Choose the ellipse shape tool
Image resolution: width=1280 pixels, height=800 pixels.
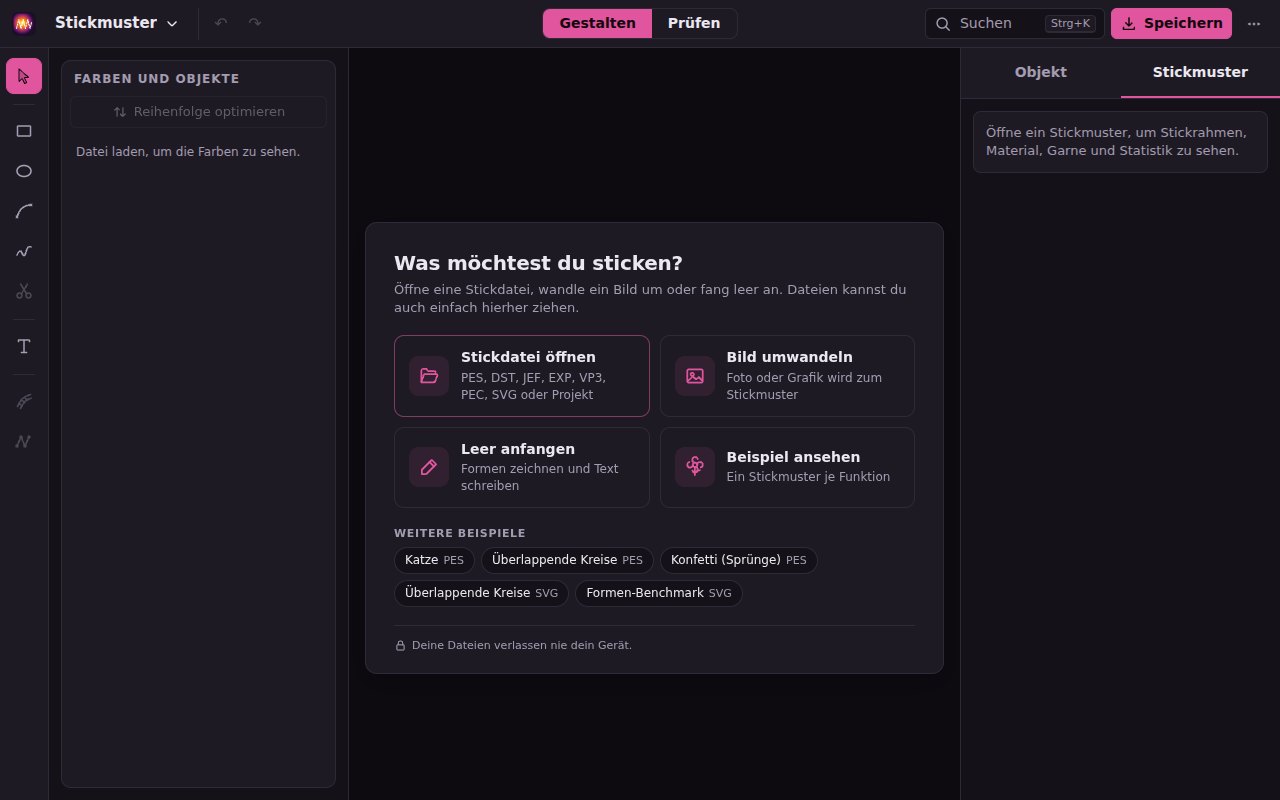coord(24,171)
